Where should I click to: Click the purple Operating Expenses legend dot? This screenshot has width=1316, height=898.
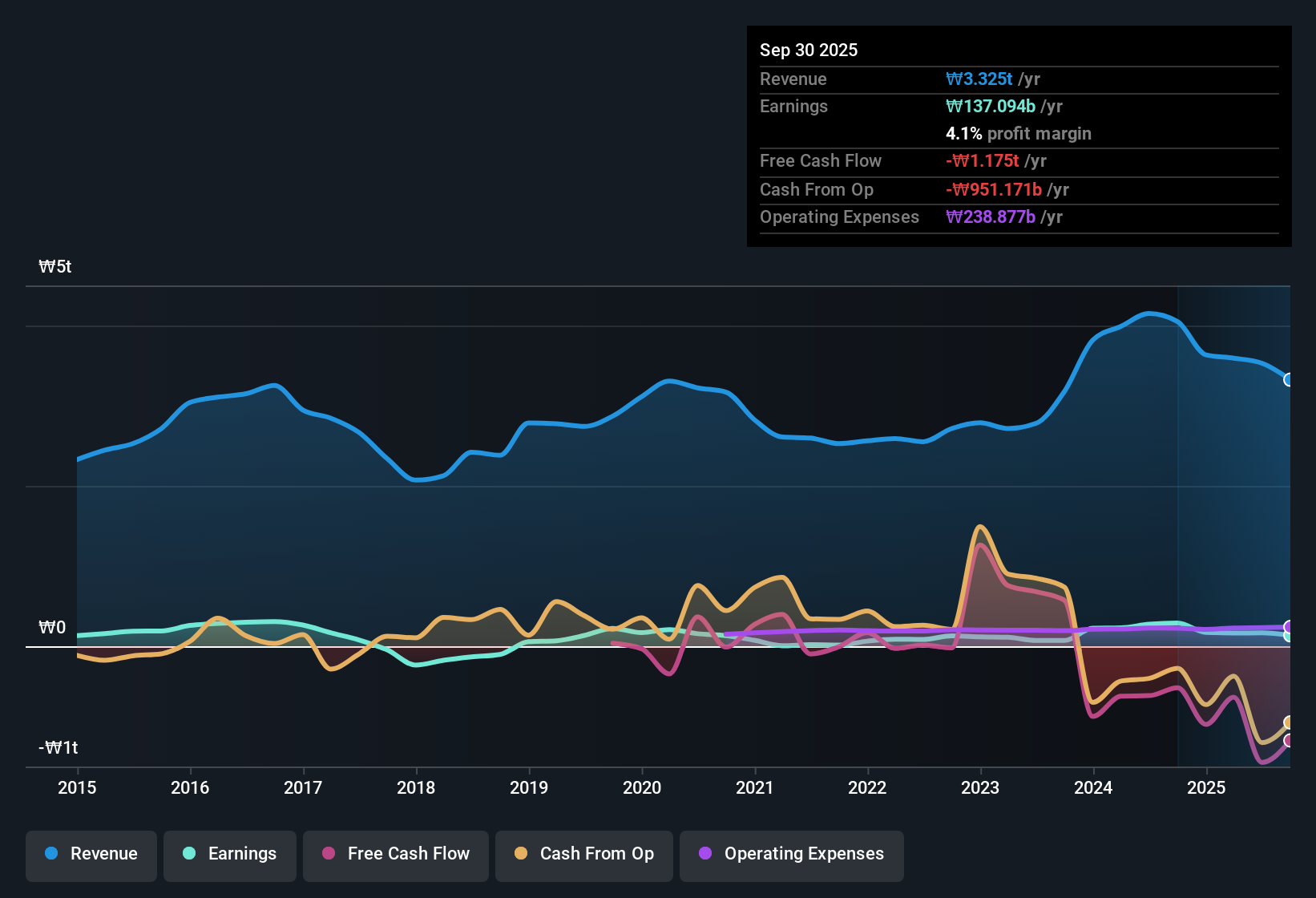[x=704, y=854]
